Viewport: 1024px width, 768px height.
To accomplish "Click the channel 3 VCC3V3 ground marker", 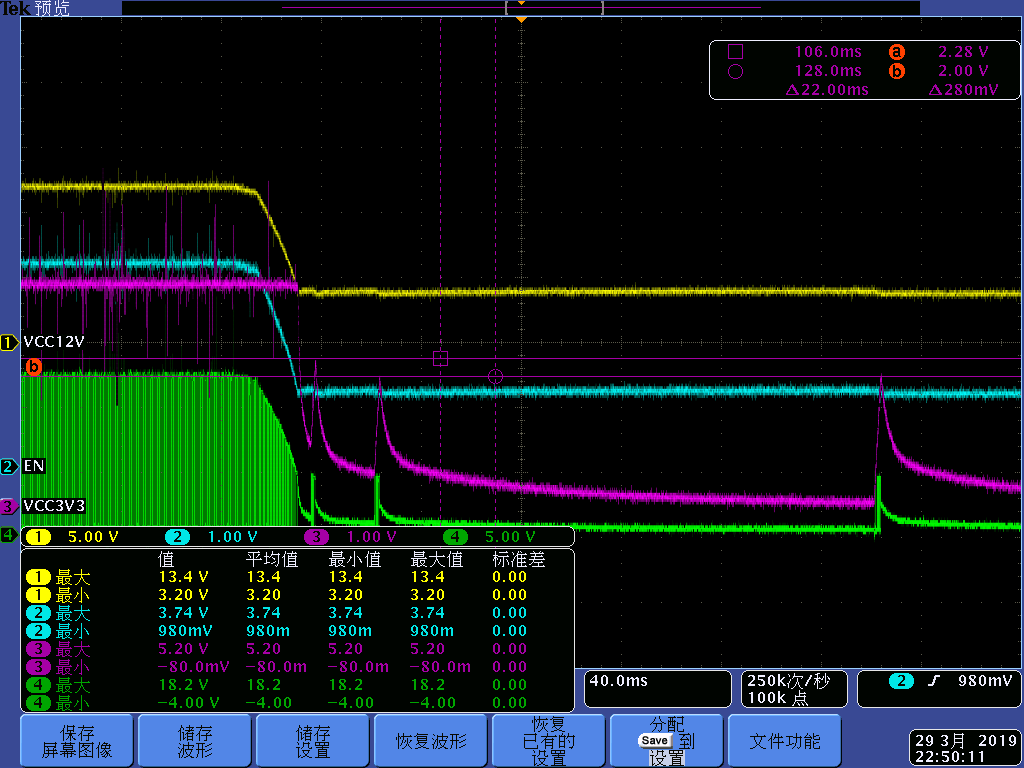I will 9,505.
